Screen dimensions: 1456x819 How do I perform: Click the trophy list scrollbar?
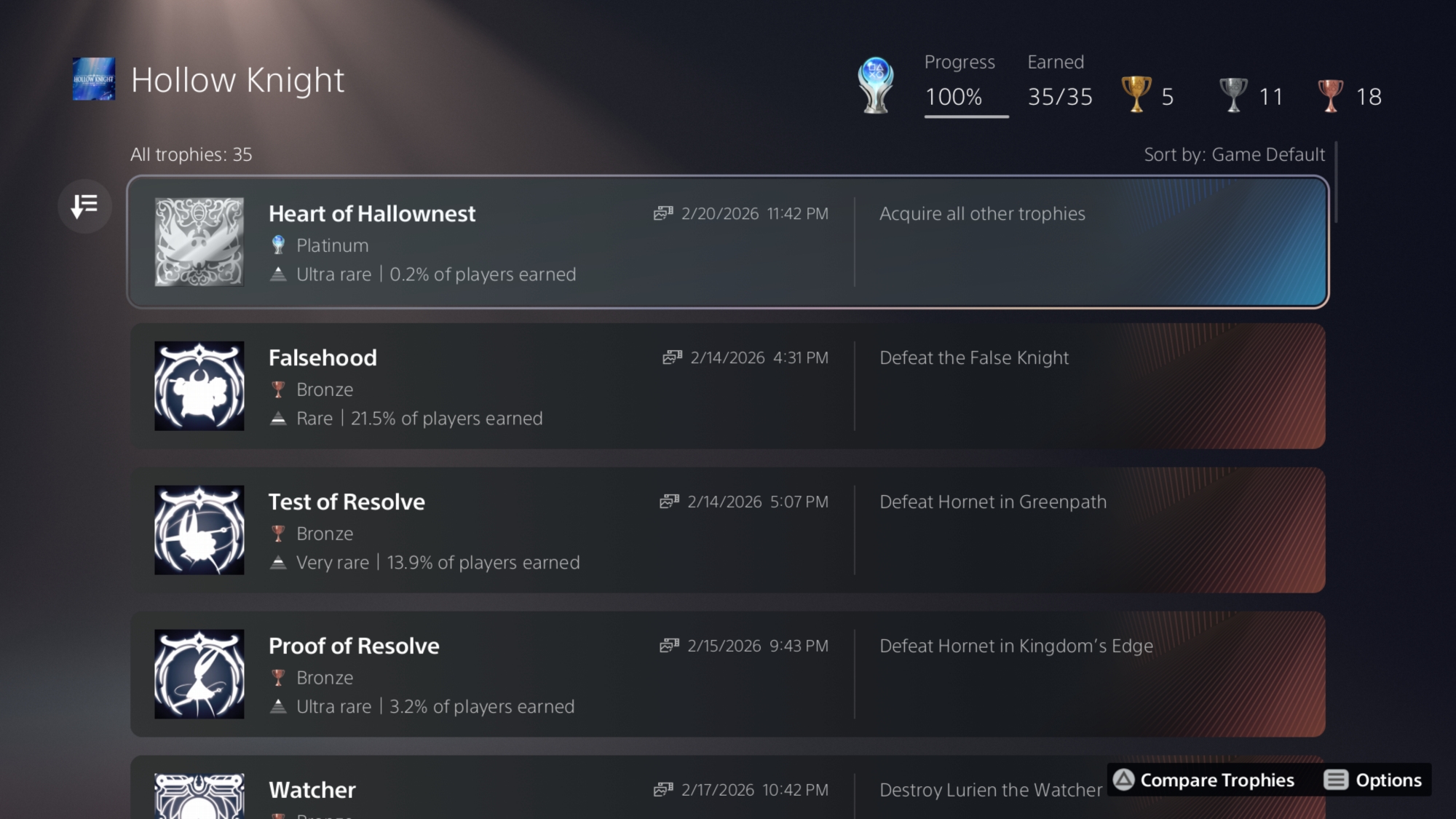[x=1337, y=183]
